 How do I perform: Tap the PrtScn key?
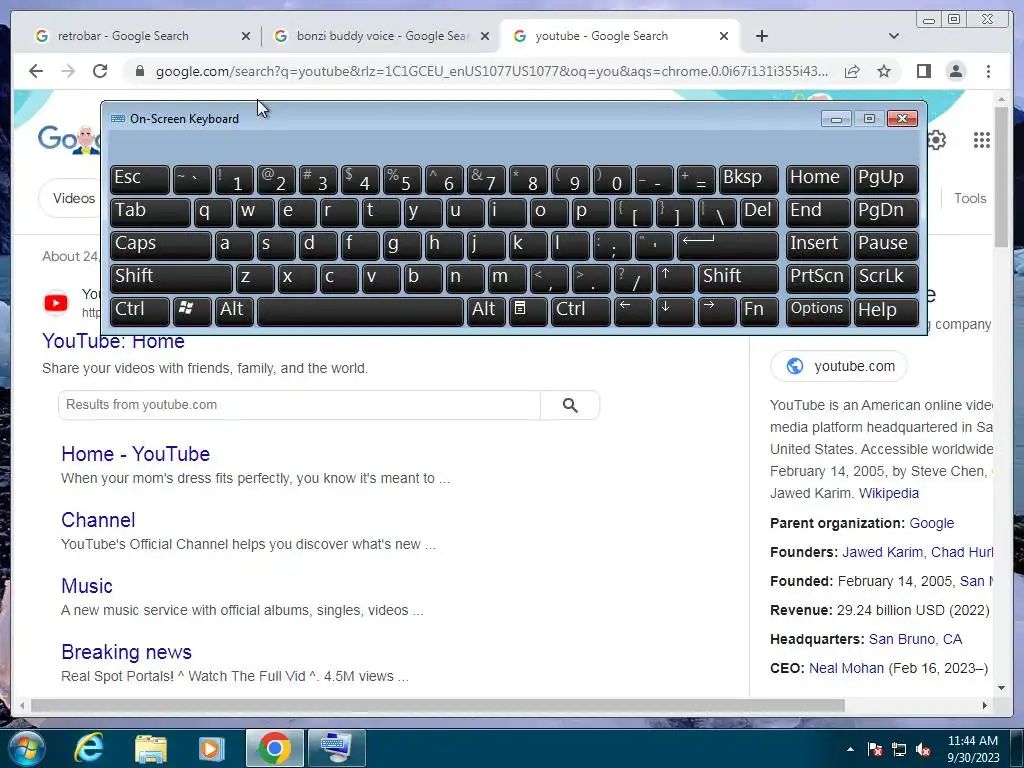tap(818, 278)
